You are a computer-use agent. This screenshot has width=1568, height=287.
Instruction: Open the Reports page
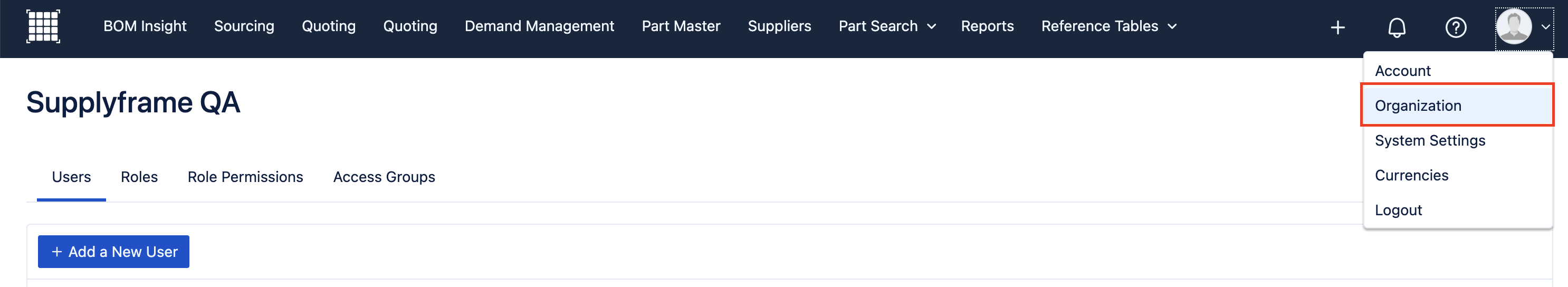click(x=987, y=26)
